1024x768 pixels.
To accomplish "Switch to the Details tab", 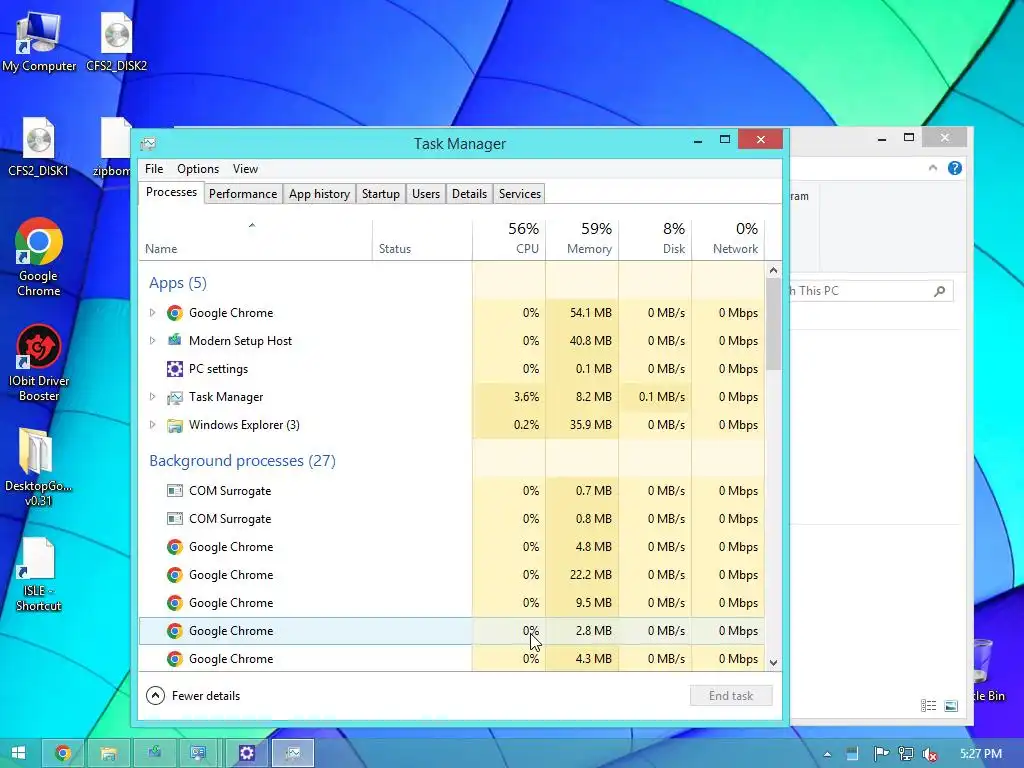I will coord(470,194).
